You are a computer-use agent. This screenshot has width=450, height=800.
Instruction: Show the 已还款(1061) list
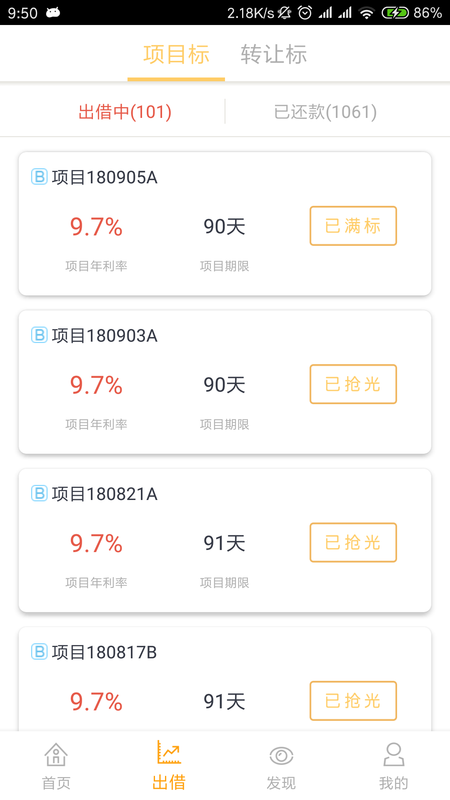pos(326,112)
